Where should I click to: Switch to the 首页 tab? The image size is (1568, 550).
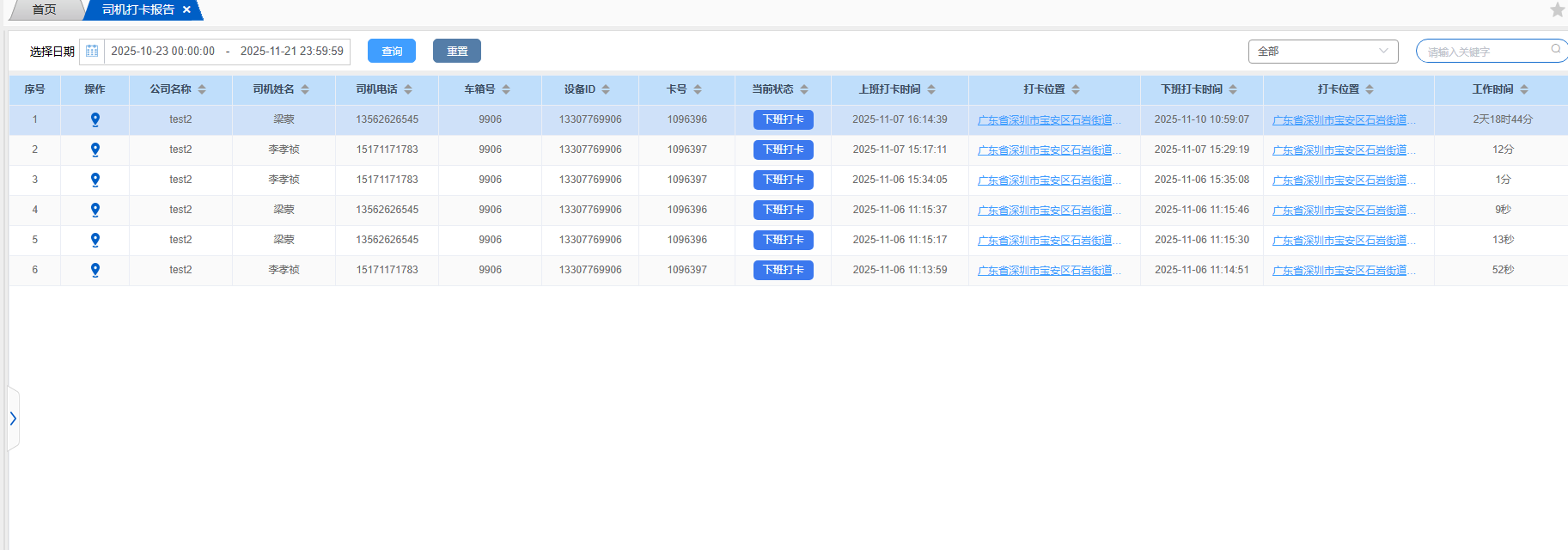pos(44,9)
